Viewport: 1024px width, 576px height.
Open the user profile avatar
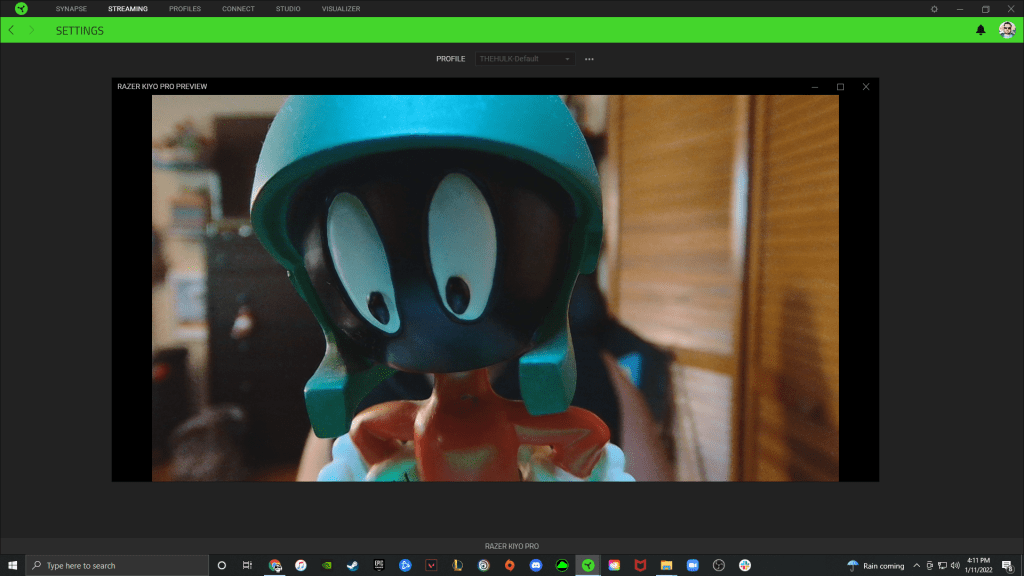(1007, 30)
